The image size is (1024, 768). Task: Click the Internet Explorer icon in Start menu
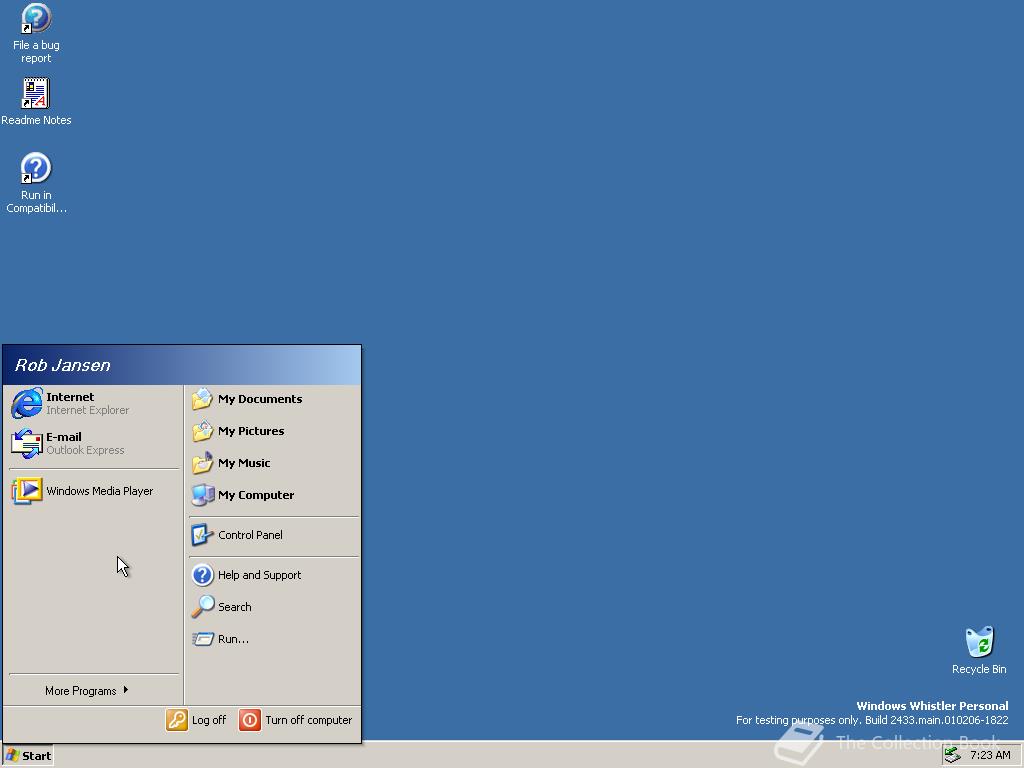pos(27,403)
